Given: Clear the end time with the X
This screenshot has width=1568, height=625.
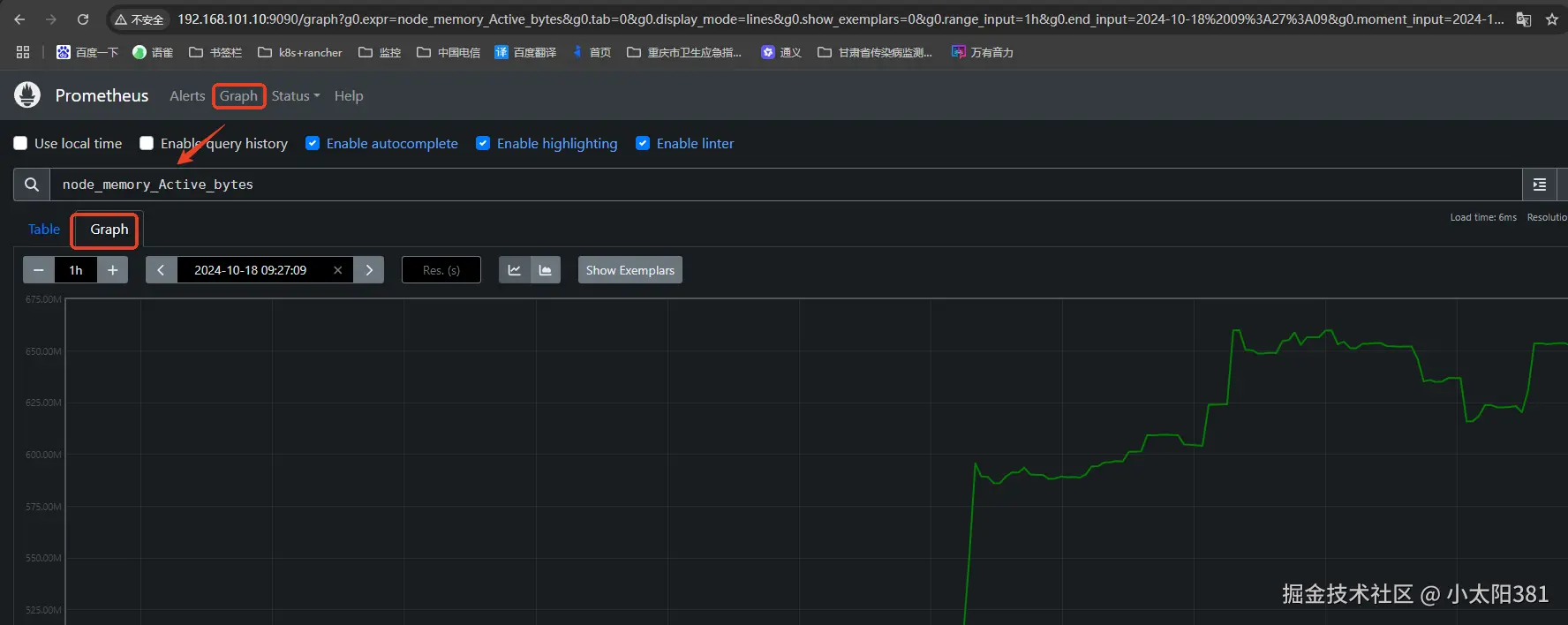Looking at the screenshot, I should point(337,270).
